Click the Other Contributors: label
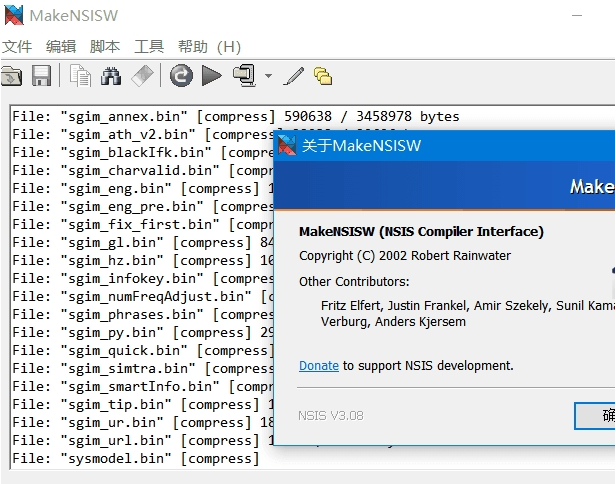Viewport: 616px width, 484px height. 354,282
